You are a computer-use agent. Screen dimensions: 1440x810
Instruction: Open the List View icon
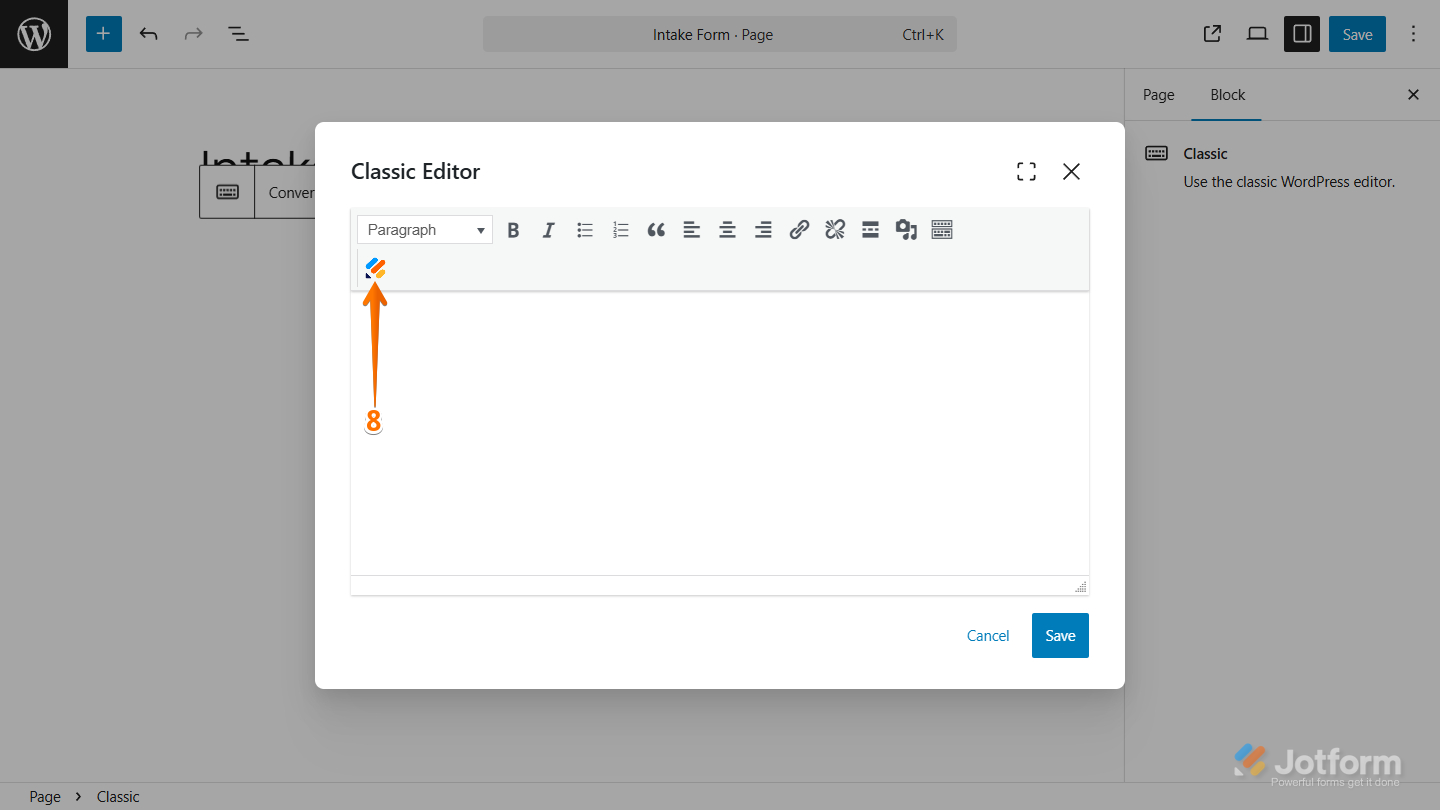click(238, 33)
